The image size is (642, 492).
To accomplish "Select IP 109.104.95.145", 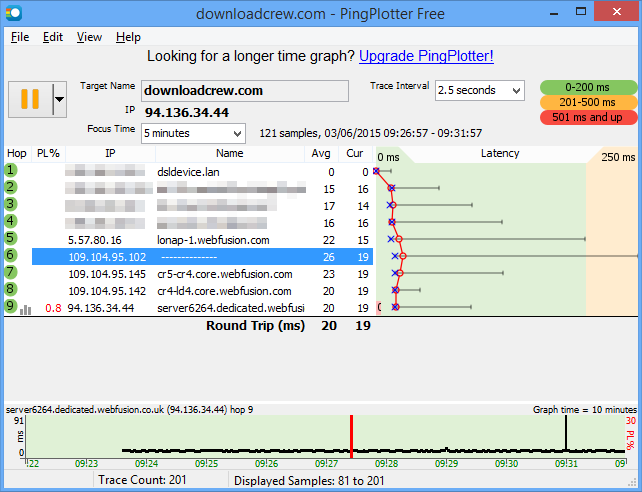I will pyautogui.click(x=107, y=274).
